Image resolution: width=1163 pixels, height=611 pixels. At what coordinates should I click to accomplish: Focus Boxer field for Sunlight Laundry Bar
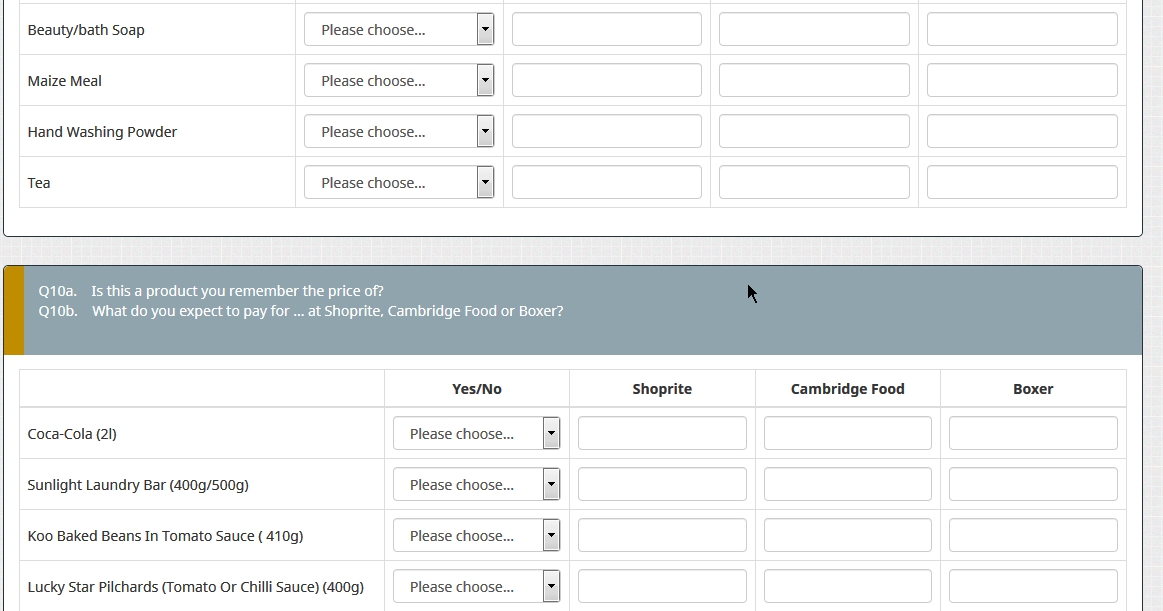point(1033,485)
